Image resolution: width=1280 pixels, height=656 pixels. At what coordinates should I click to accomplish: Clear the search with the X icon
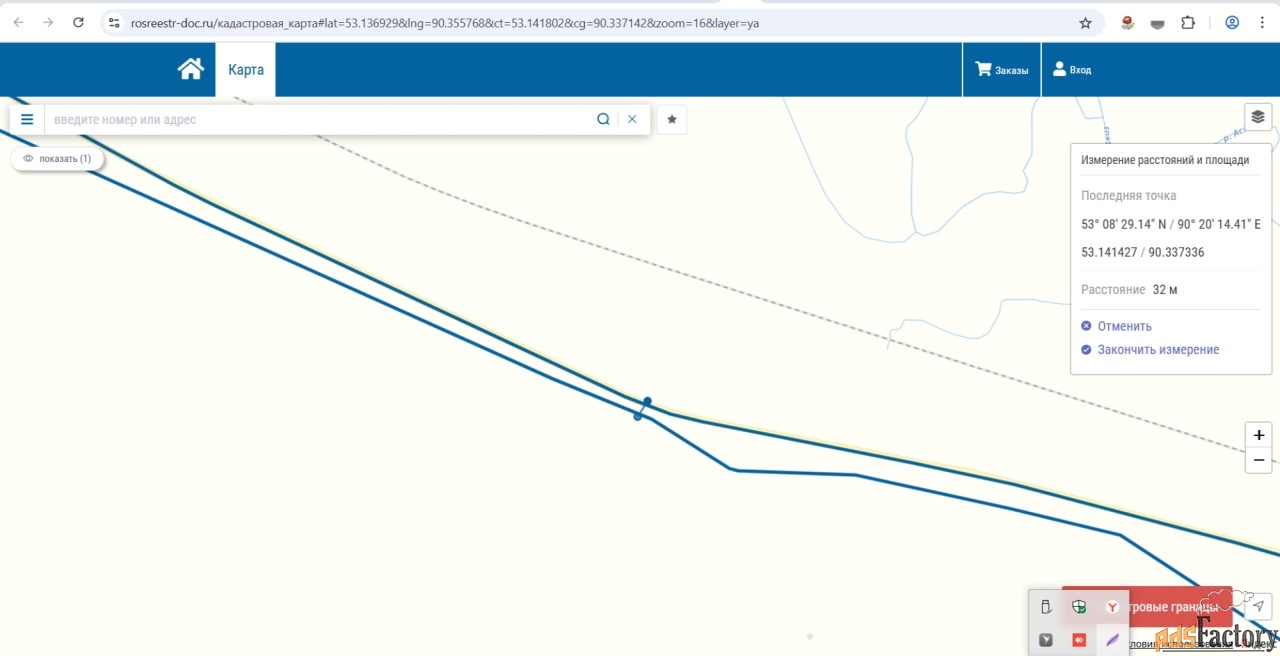(x=632, y=119)
